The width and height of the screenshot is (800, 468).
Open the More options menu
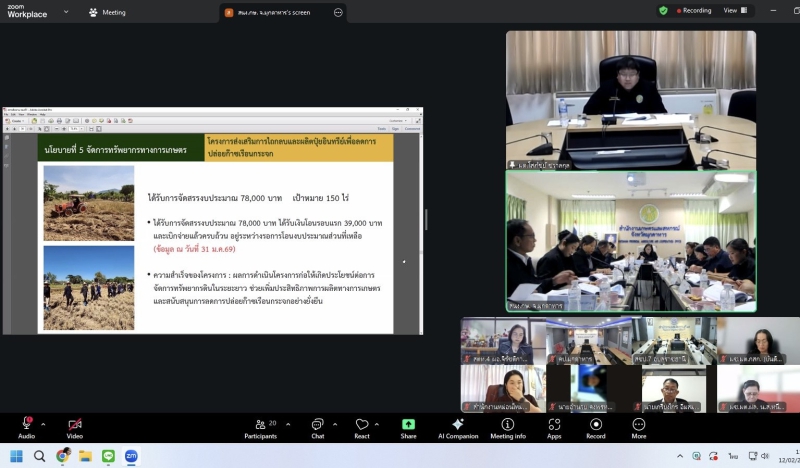[x=639, y=425]
